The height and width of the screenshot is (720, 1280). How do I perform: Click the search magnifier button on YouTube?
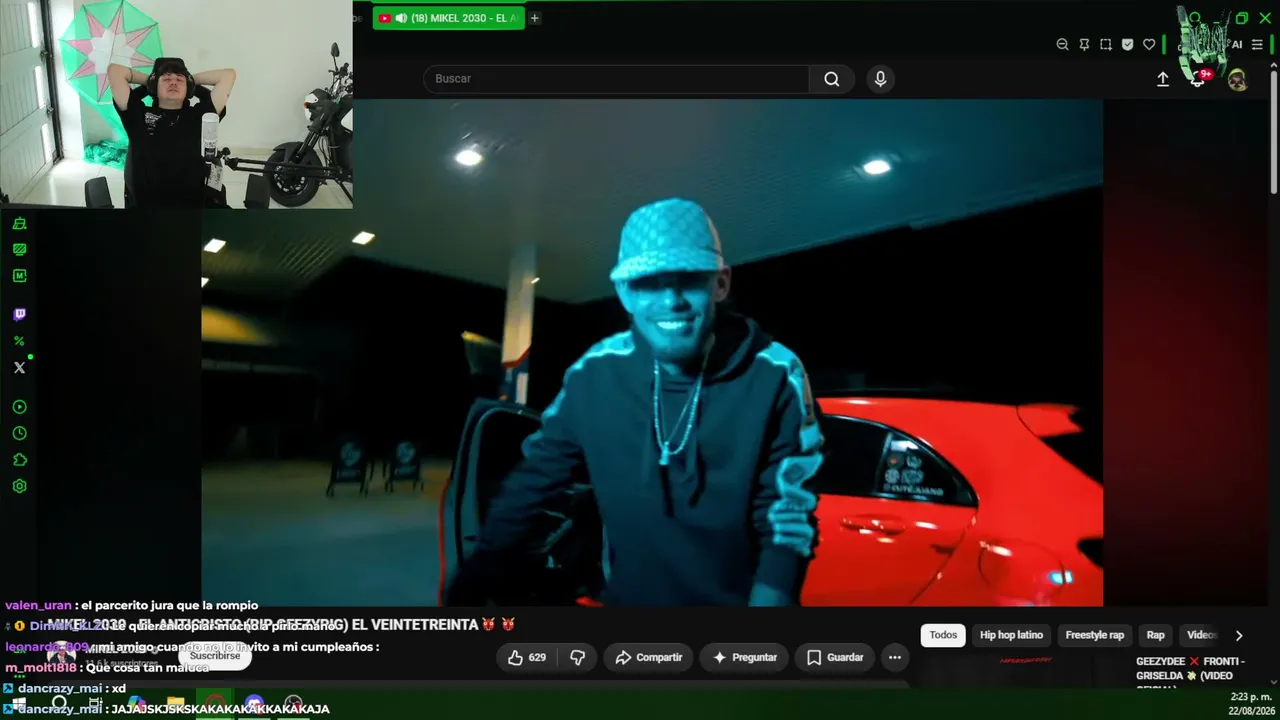click(x=831, y=79)
